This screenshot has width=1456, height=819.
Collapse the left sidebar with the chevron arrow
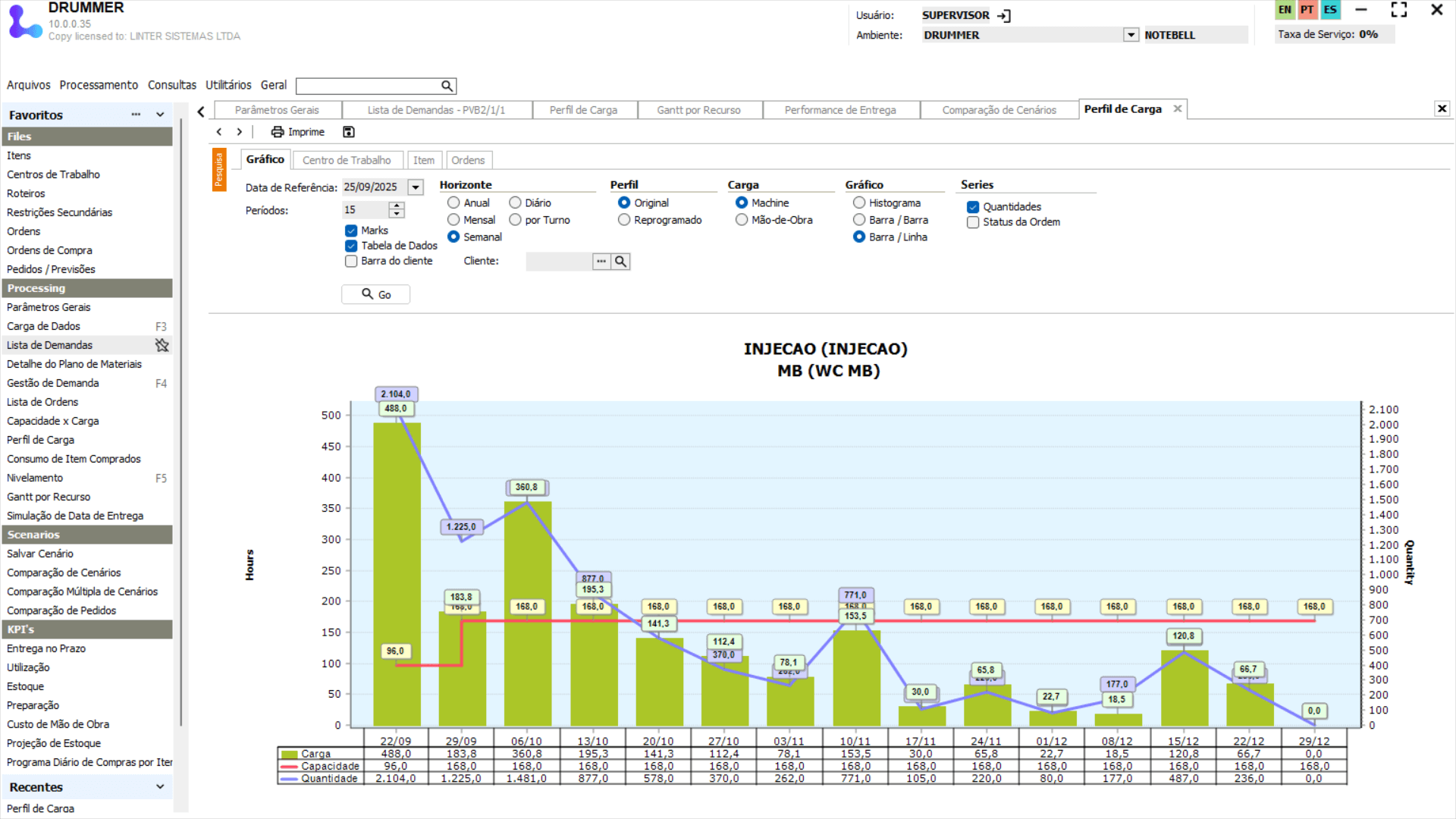201,112
